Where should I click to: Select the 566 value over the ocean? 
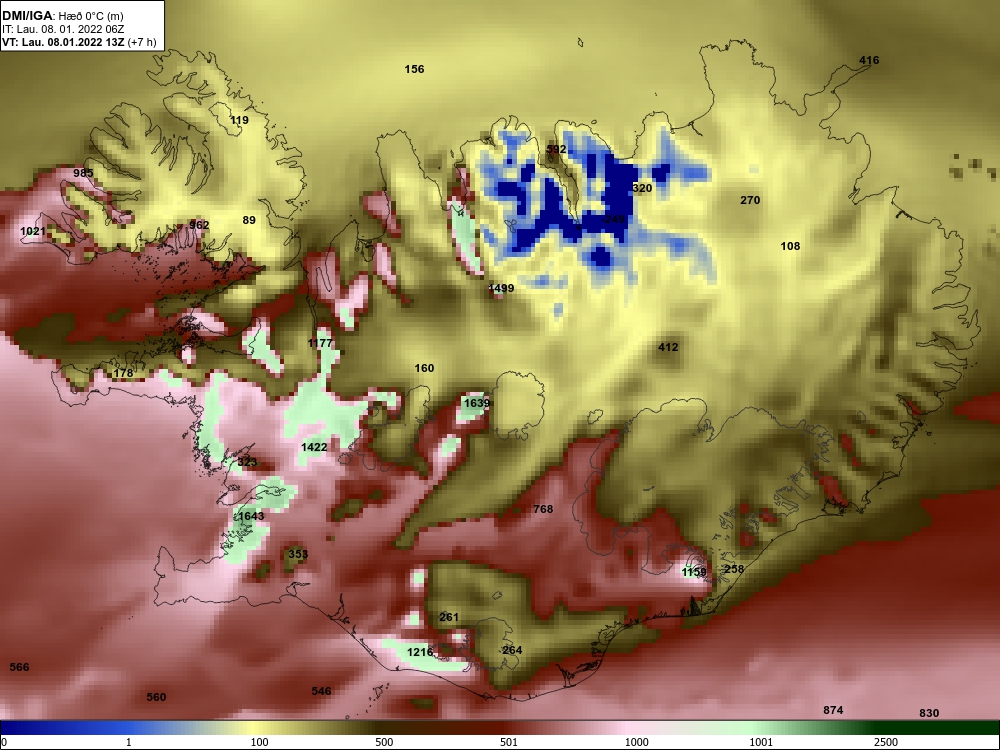coord(19,667)
